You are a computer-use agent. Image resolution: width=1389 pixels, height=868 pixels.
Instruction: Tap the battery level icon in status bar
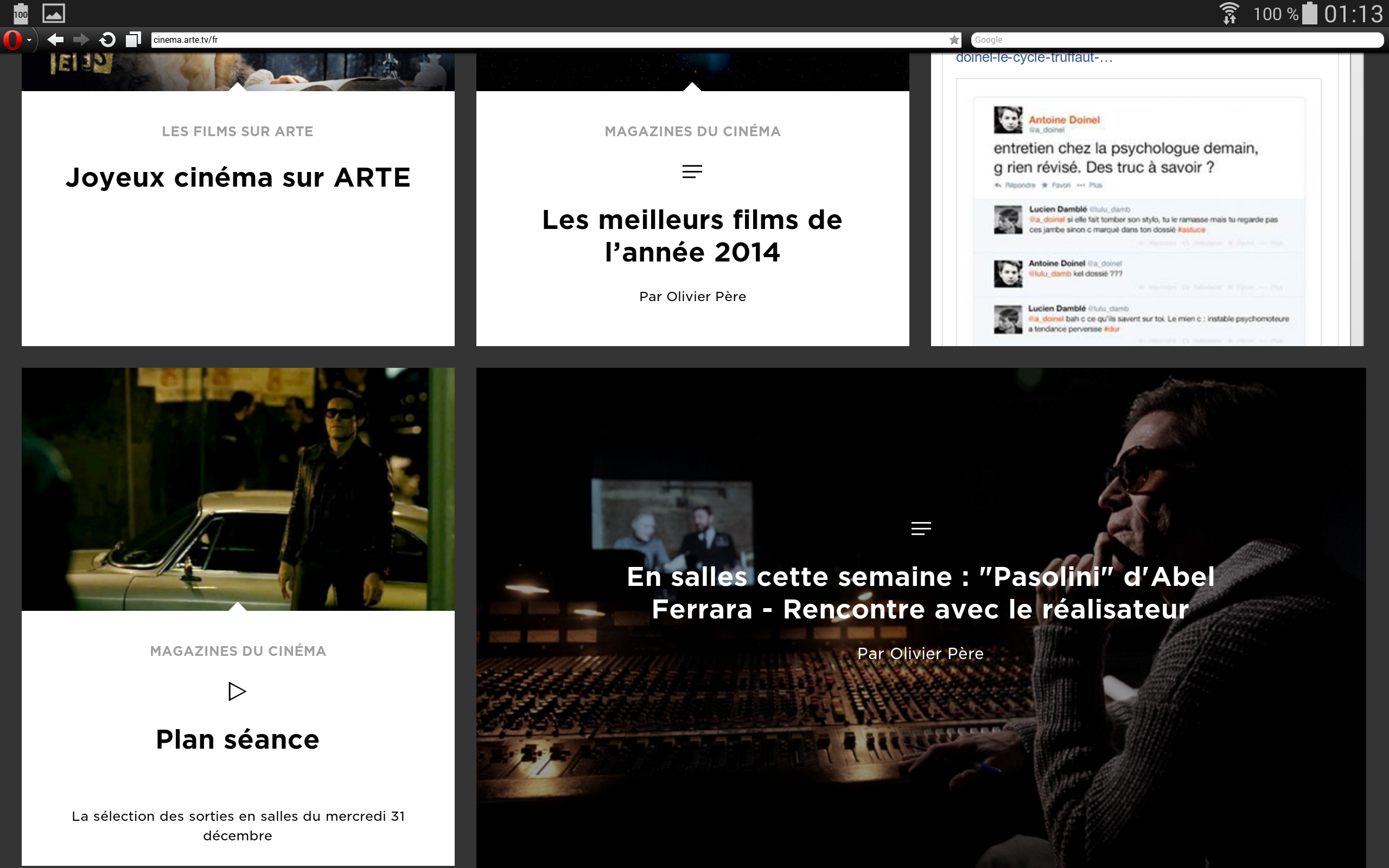pos(1310,13)
